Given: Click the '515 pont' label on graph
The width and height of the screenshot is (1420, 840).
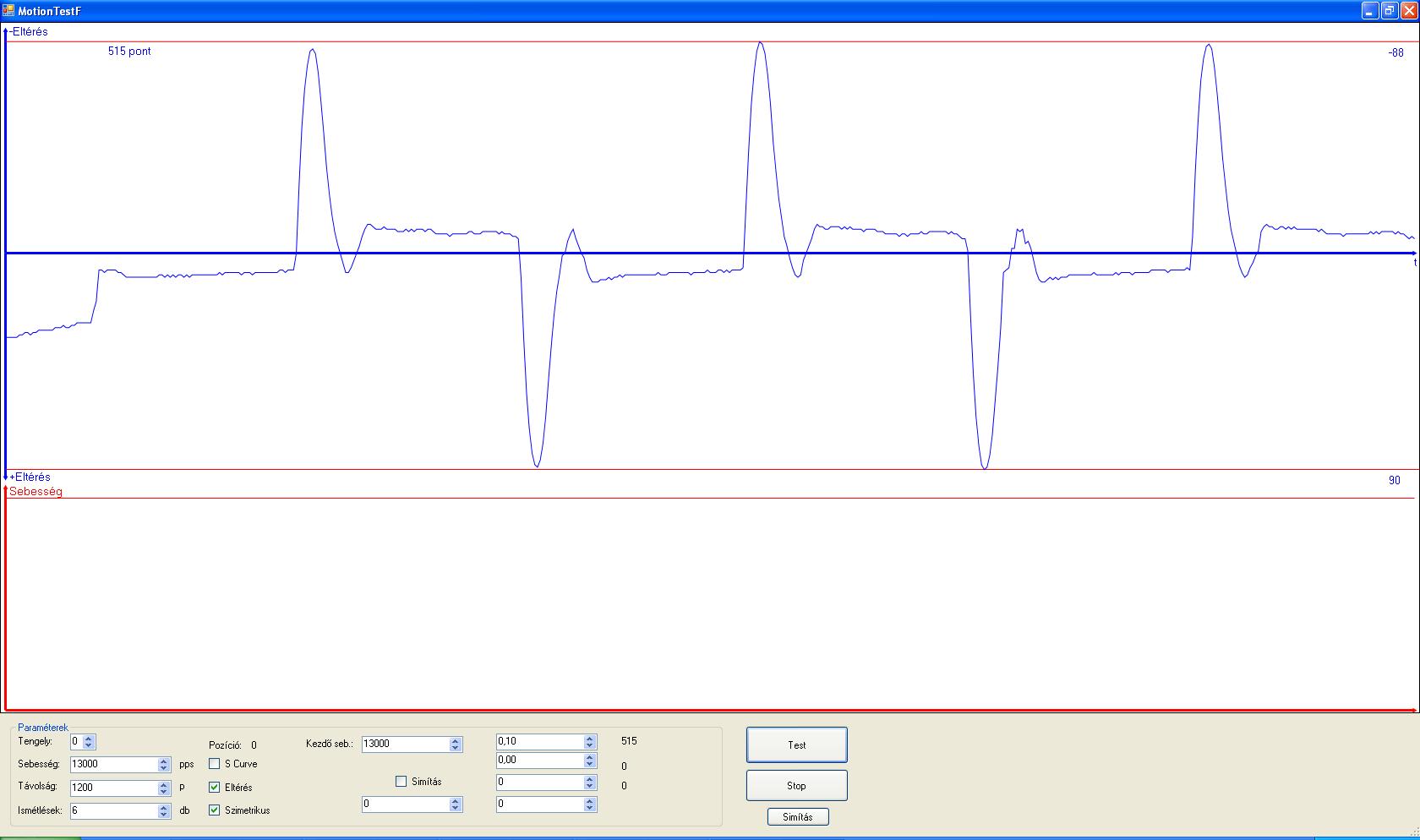Looking at the screenshot, I should (x=129, y=51).
